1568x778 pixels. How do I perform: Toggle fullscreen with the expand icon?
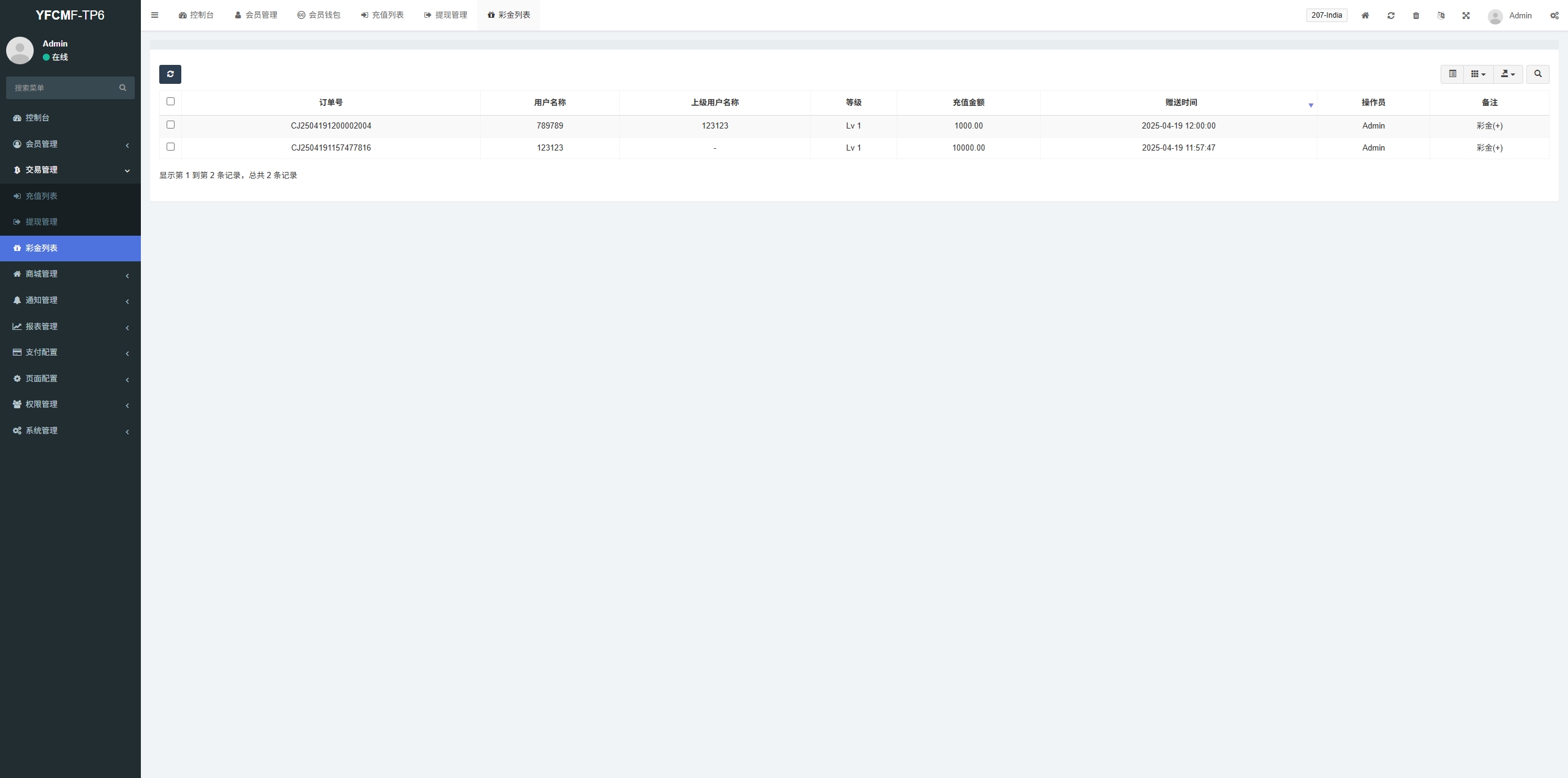pyautogui.click(x=1466, y=15)
